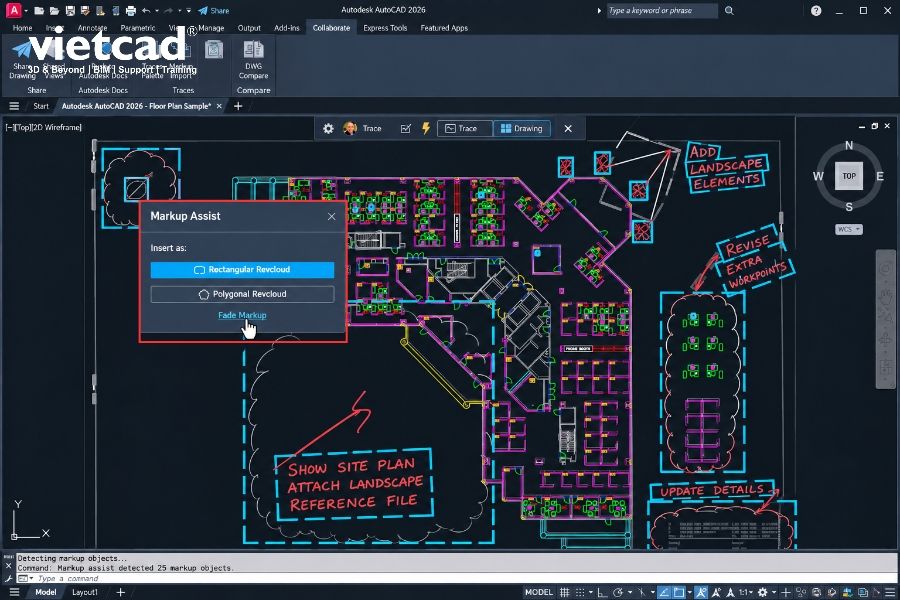Expand the Undo history dropdown arrow
The height and width of the screenshot is (600, 900).
(x=157, y=10)
